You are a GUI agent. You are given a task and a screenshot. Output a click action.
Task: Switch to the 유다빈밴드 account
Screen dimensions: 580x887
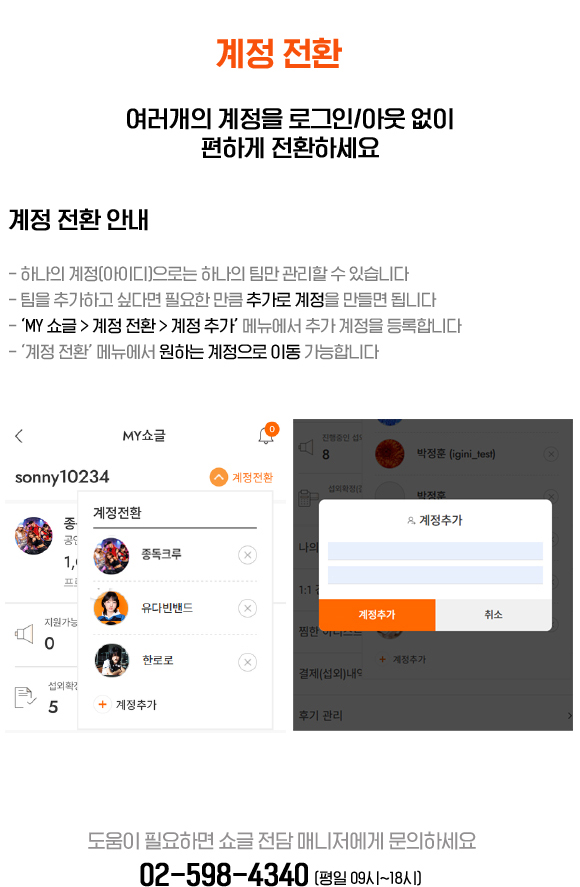167,608
